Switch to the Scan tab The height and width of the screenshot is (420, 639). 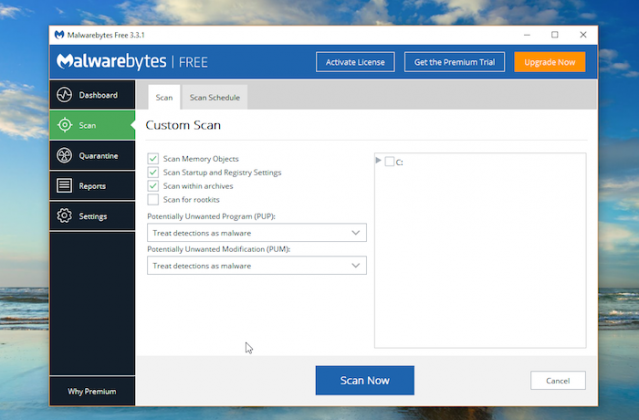(164, 97)
